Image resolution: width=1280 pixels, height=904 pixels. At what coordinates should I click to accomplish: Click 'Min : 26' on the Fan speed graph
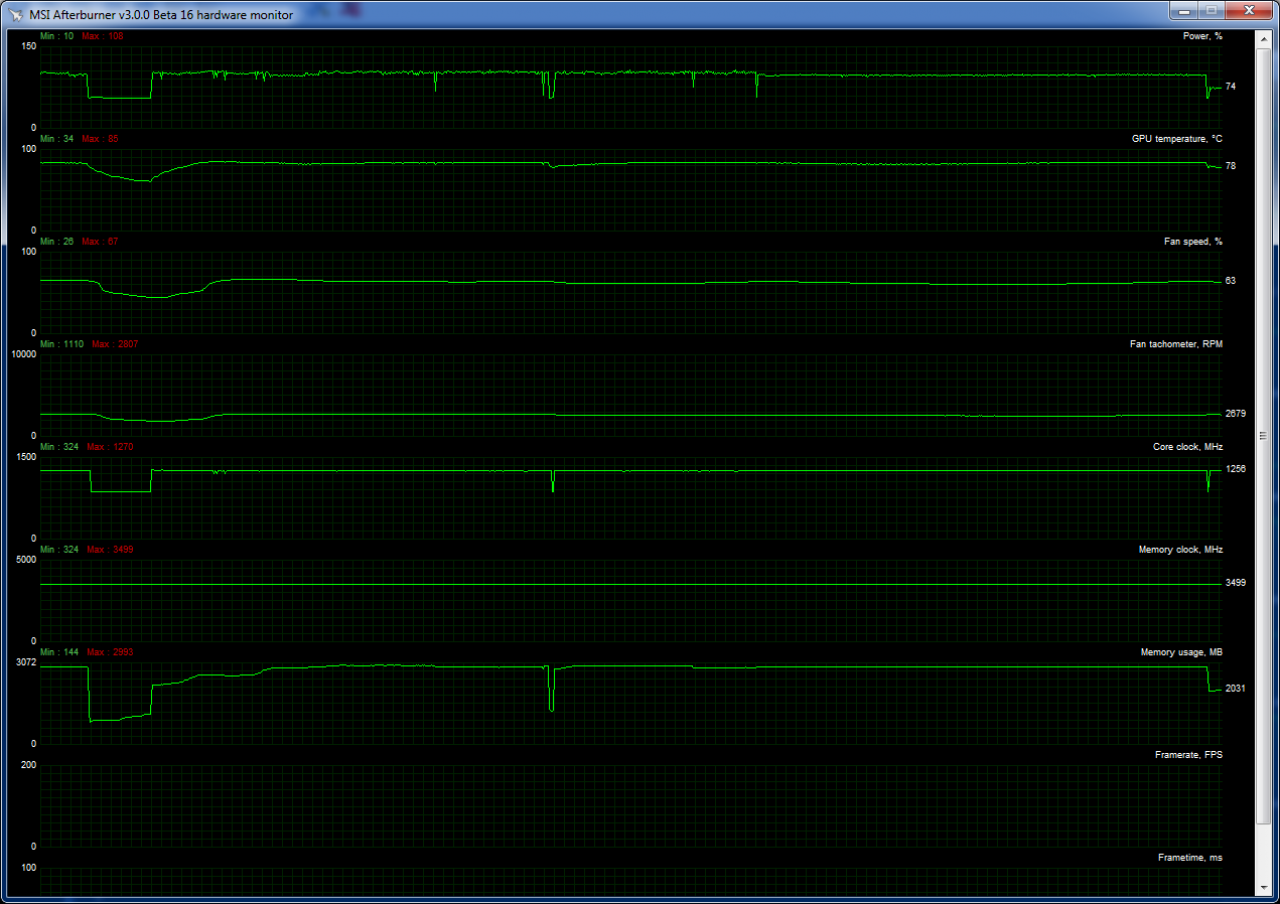coord(57,242)
